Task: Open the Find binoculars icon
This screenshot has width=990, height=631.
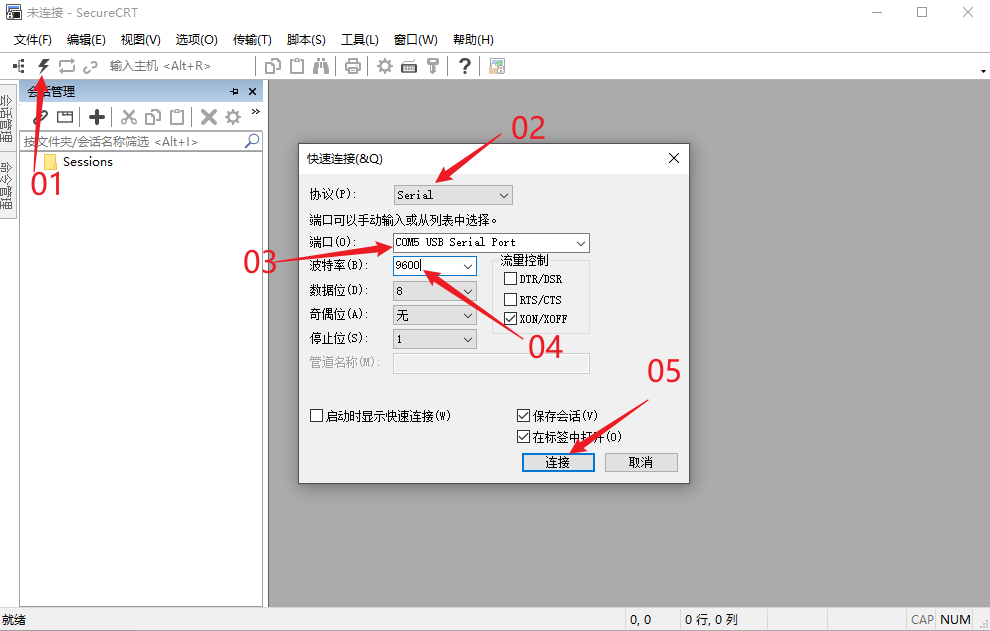Action: point(321,66)
